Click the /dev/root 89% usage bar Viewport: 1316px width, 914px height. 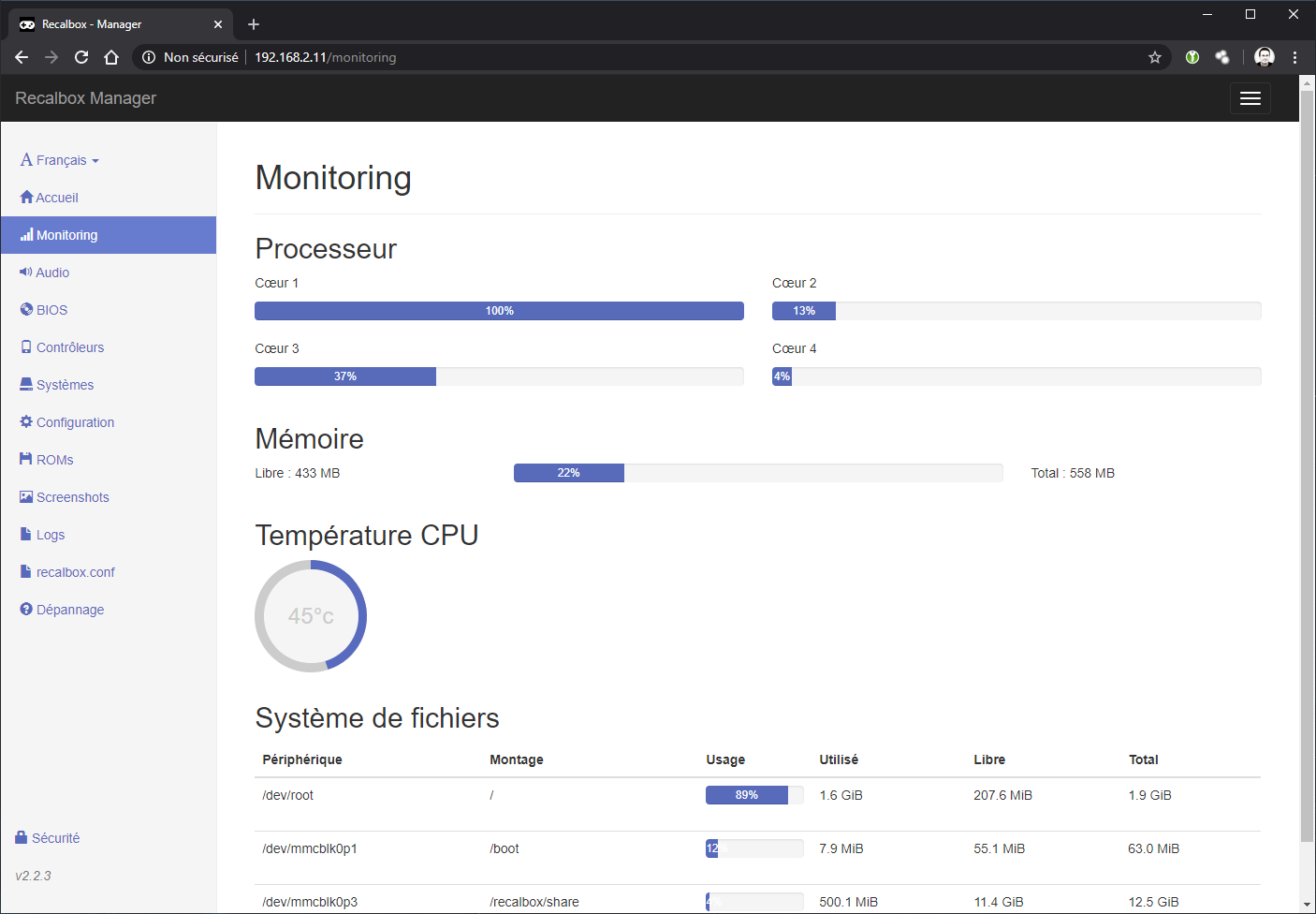click(x=754, y=795)
